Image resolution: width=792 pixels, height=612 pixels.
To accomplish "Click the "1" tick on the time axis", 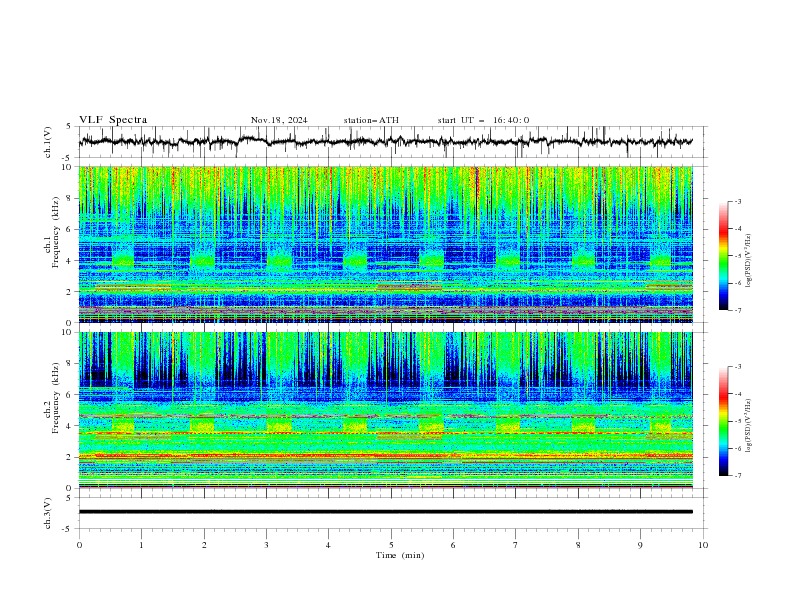I will coord(141,545).
